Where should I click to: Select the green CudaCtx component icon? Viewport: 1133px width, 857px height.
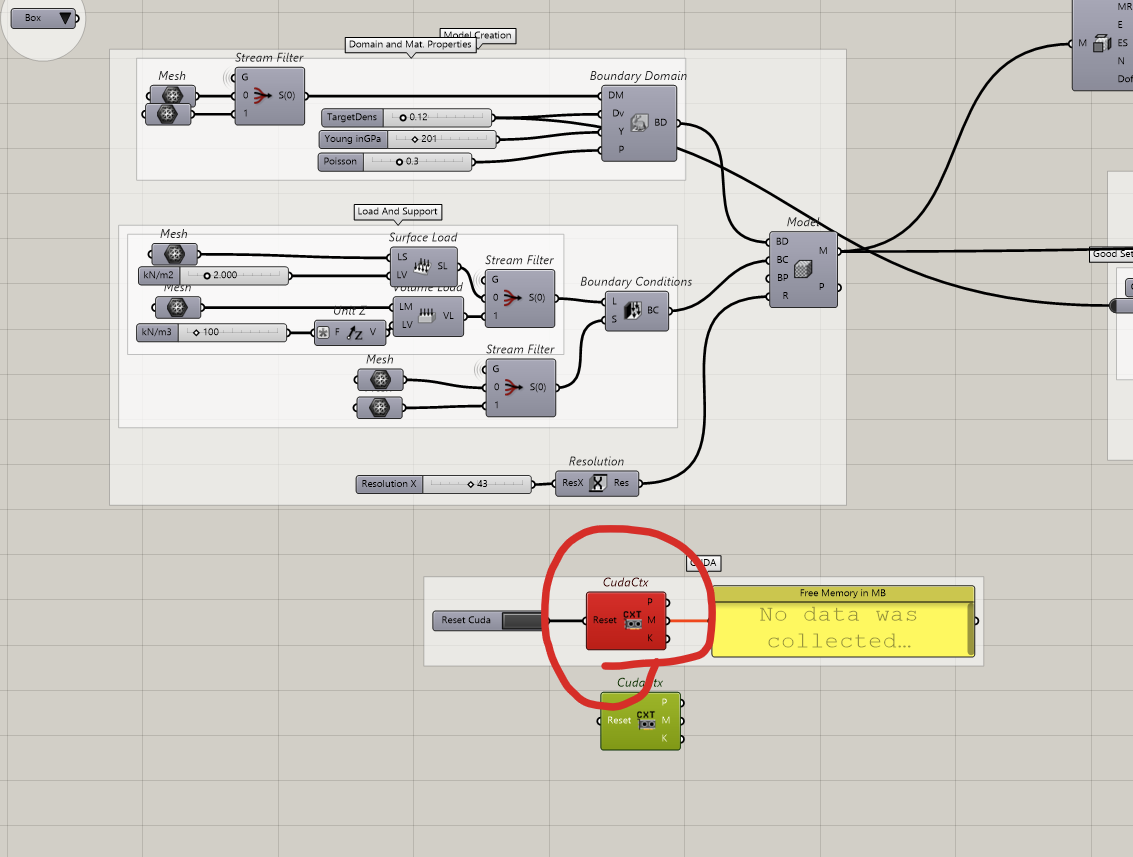coord(646,720)
